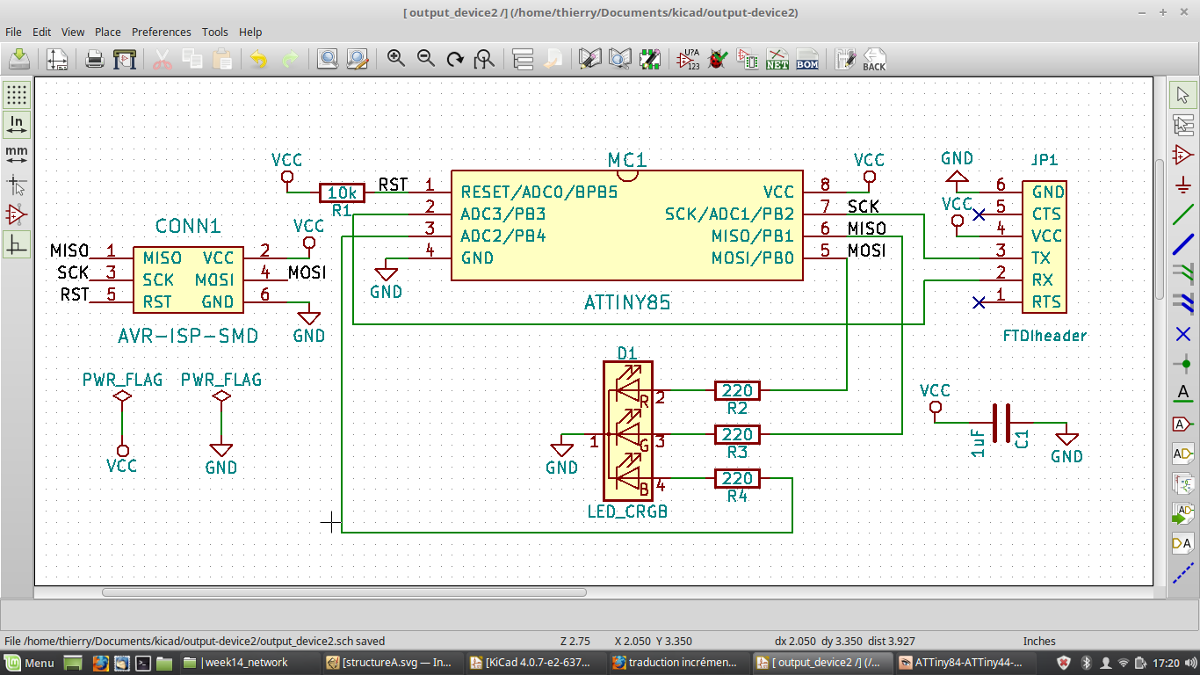Select the place wire tool

coord(1183,215)
